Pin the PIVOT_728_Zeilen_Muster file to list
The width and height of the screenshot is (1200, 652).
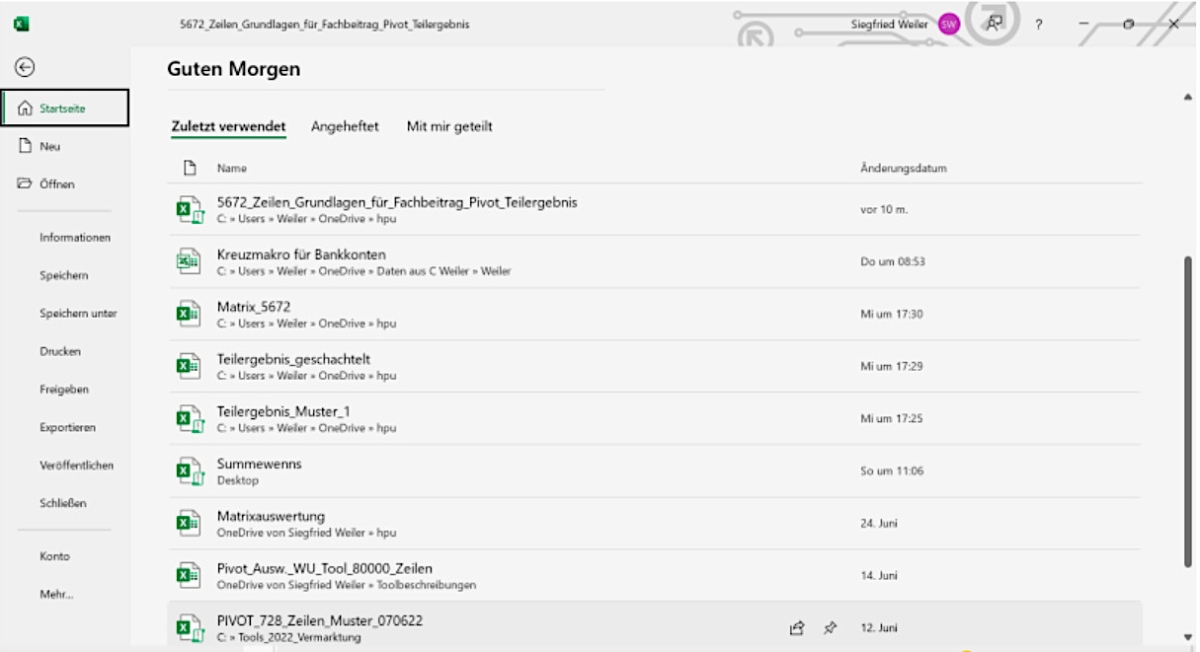pos(829,628)
